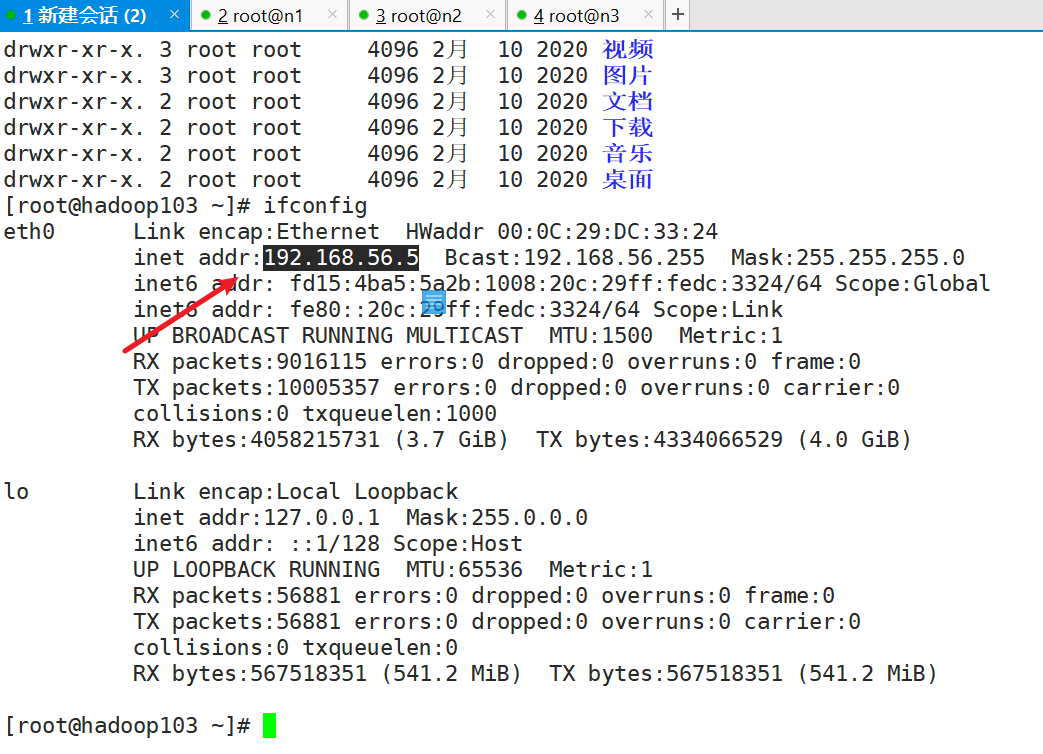The height and width of the screenshot is (754, 1043).
Task: Click the 视频 directory name
Action: click(x=628, y=49)
